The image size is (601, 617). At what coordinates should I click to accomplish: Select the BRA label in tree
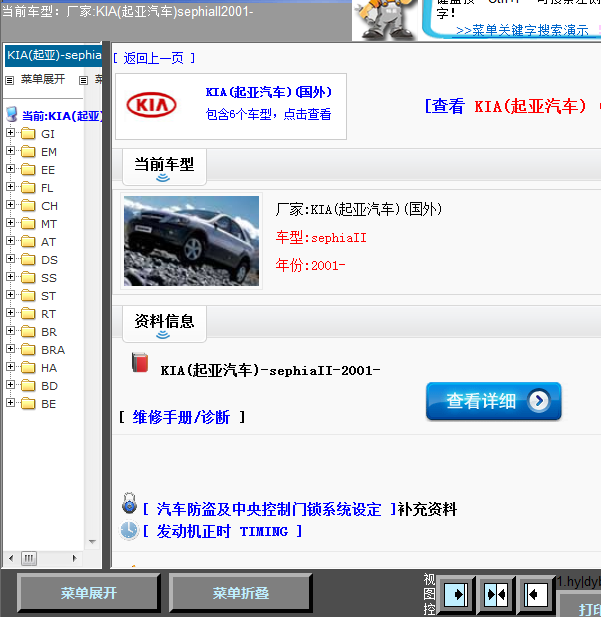pyautogui.click(x=53, y=350)
